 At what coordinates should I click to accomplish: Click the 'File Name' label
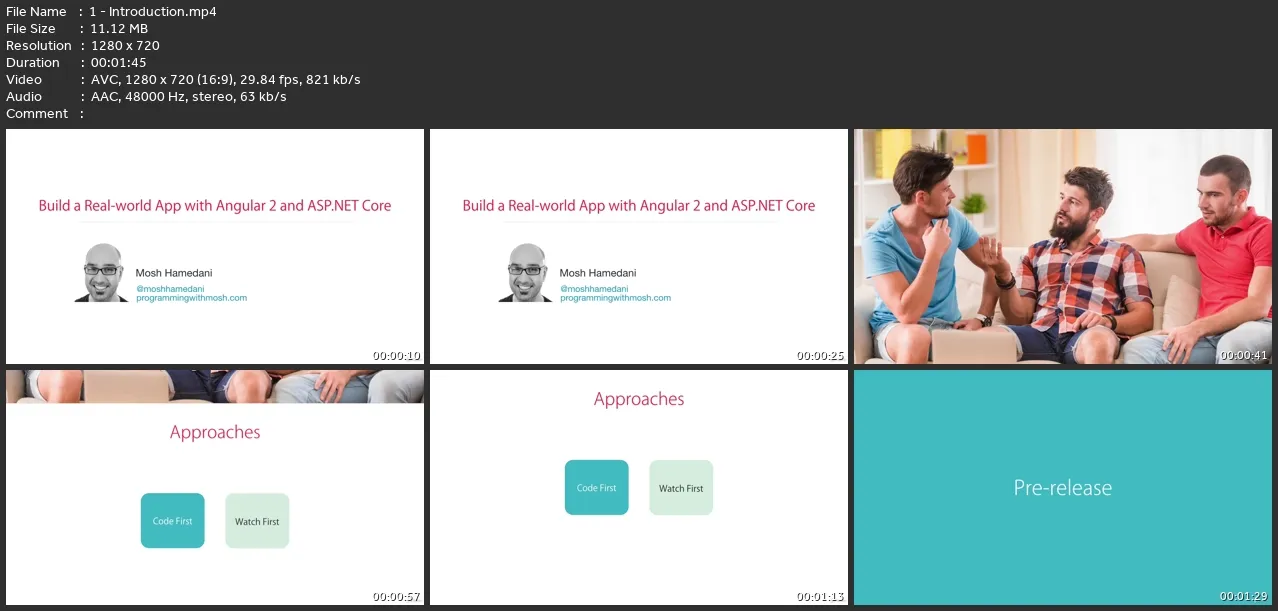pos(36,11)
